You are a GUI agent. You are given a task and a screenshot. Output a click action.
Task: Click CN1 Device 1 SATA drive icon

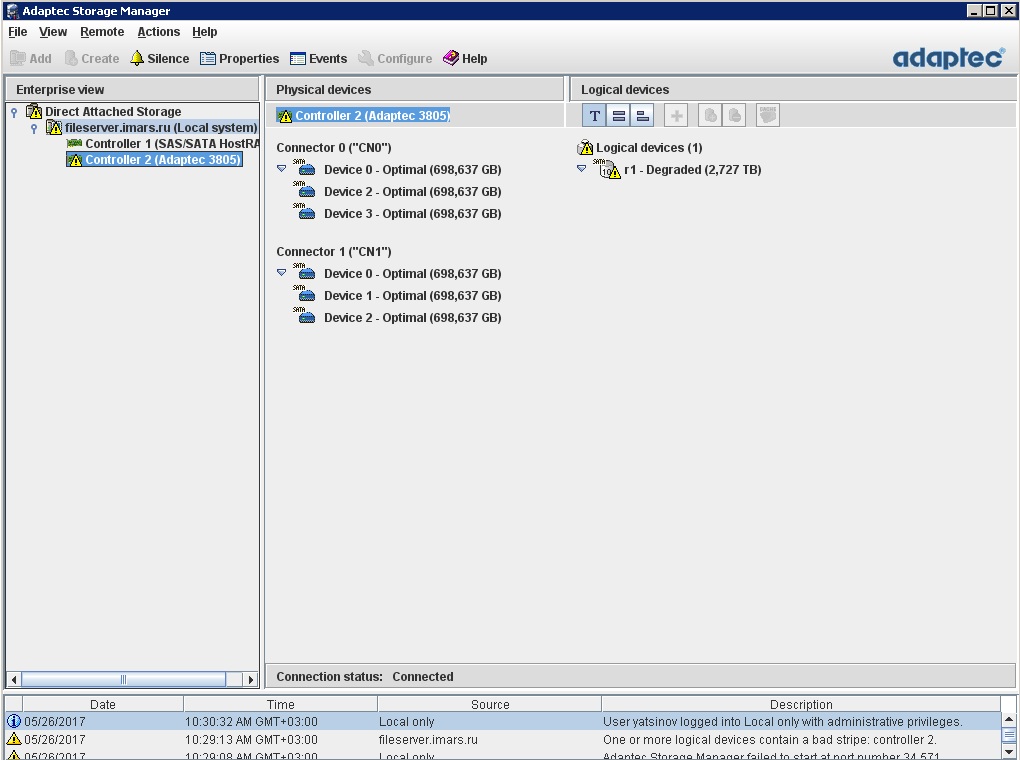(304, 295)
